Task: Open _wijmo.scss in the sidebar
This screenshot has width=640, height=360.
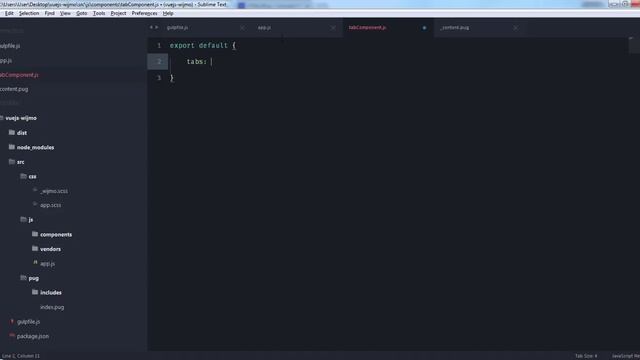Action: click(54, 191)
